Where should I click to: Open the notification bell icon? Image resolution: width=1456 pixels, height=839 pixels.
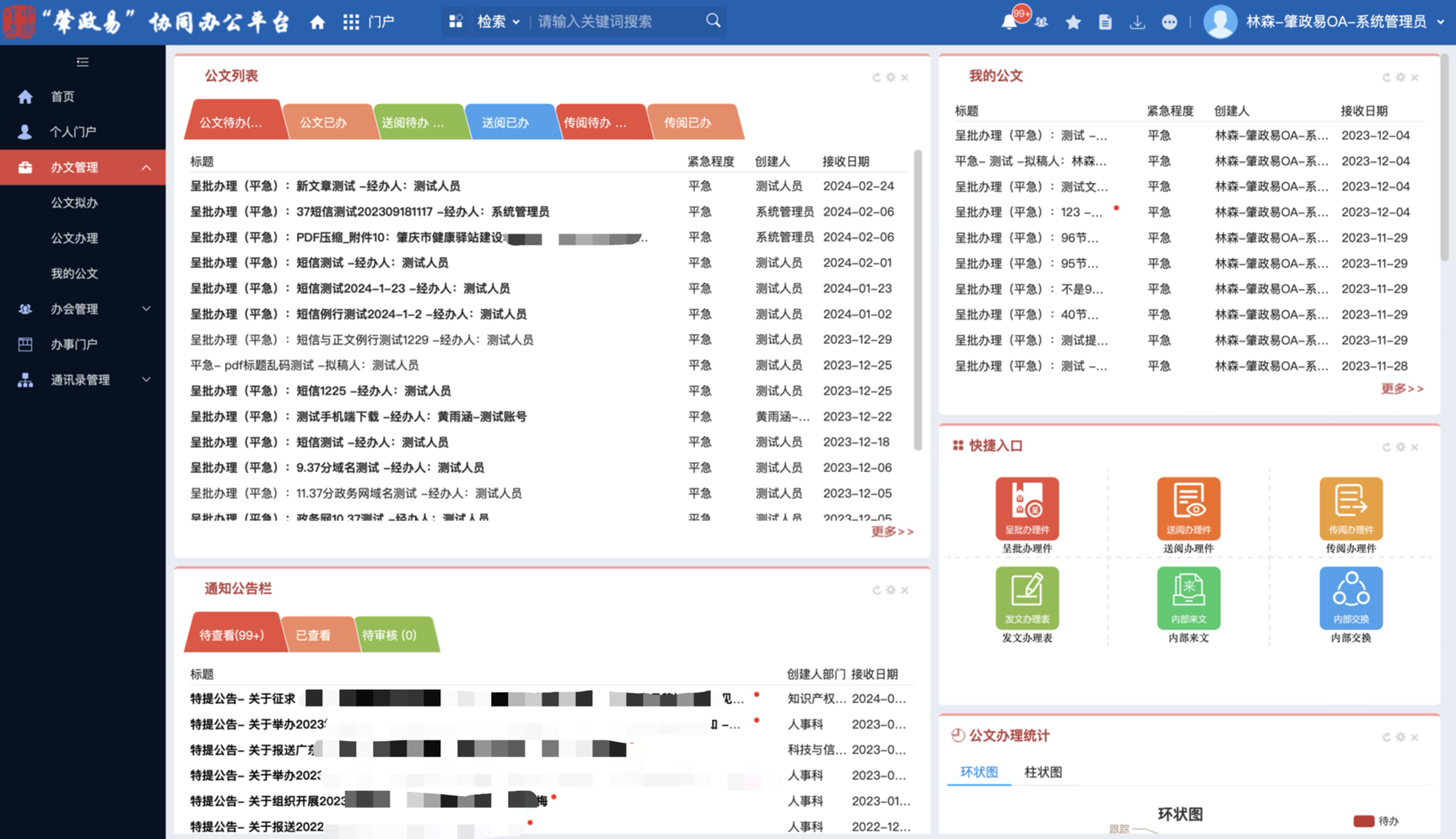pos(1009,22)
